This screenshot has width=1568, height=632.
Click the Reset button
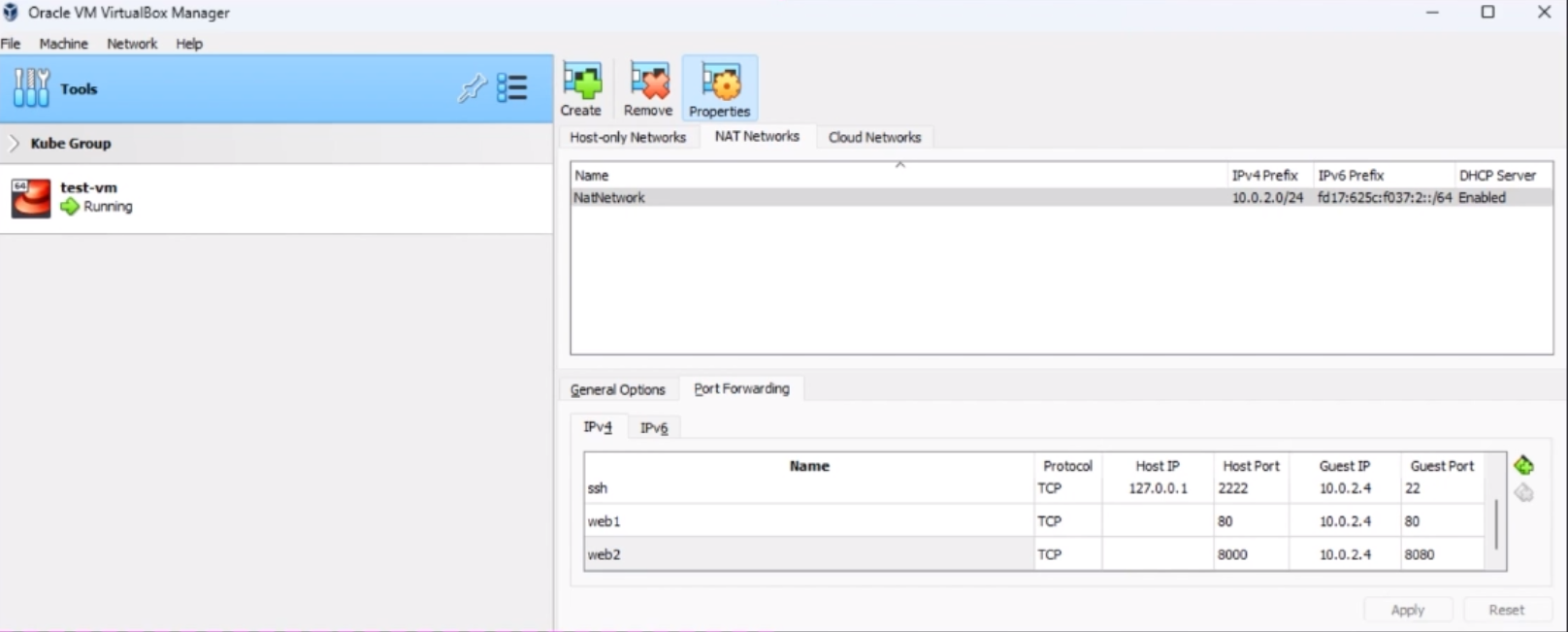[x=1507, y=610]
